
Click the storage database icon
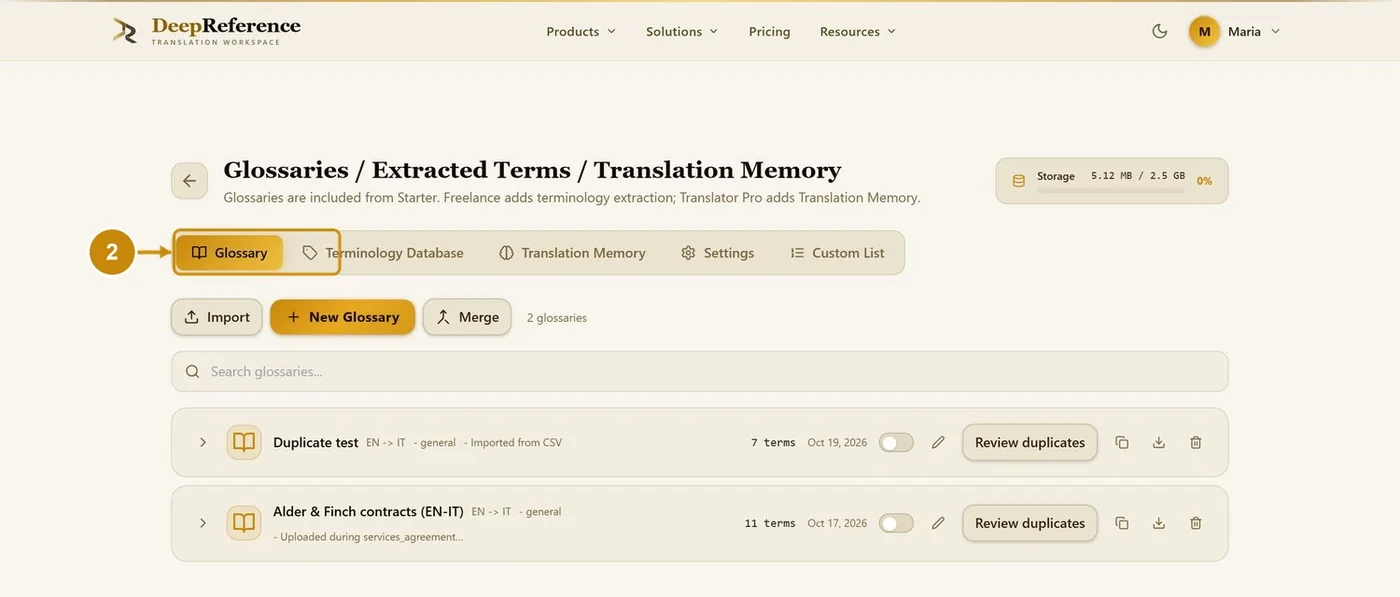[1019, 181]
